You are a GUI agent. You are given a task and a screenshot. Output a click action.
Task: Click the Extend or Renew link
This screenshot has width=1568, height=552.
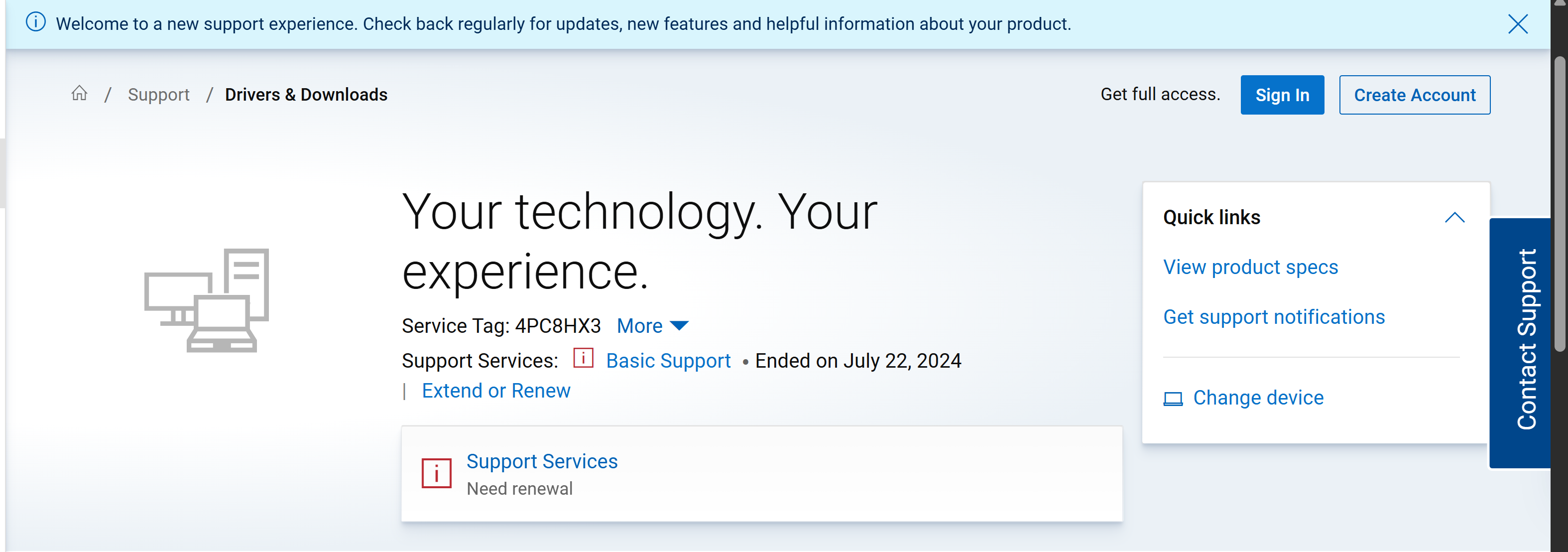click(x=495, y=391)
